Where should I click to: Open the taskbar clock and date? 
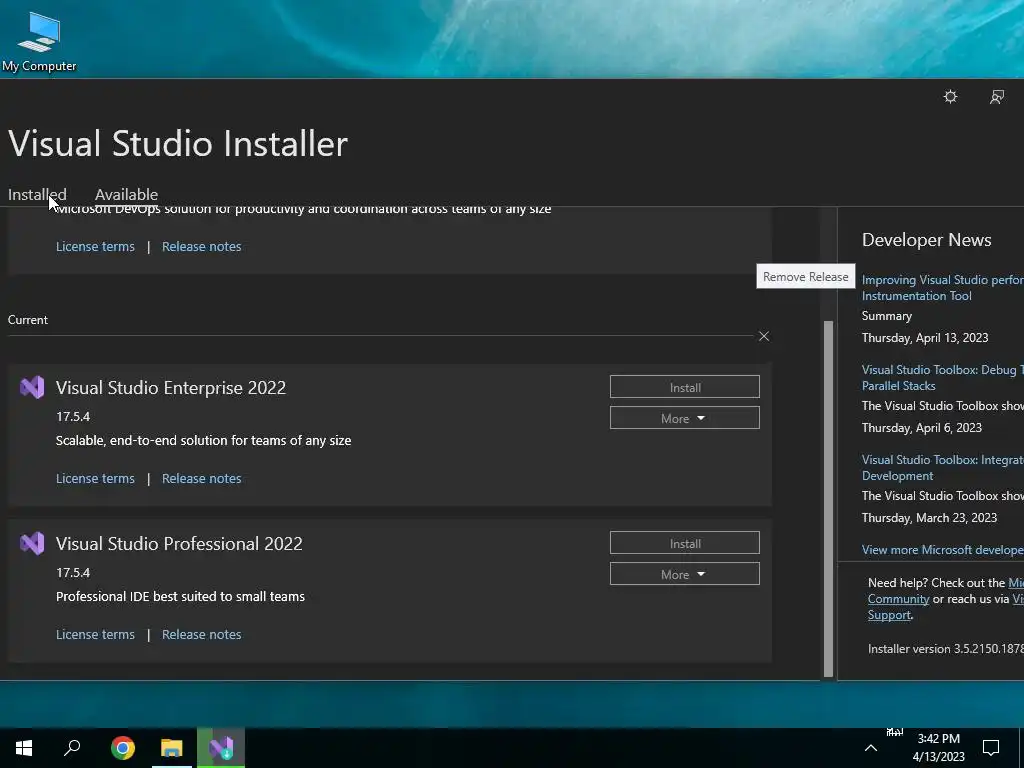(x=938, y=748)
